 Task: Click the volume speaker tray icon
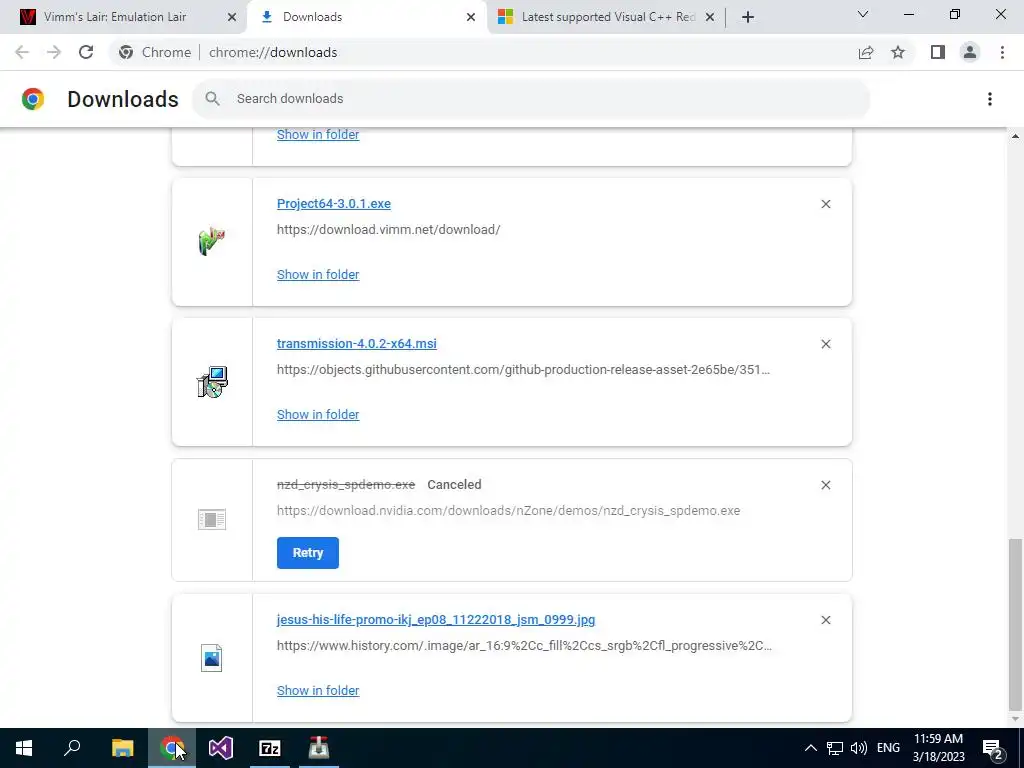click(x=859, y=748)
